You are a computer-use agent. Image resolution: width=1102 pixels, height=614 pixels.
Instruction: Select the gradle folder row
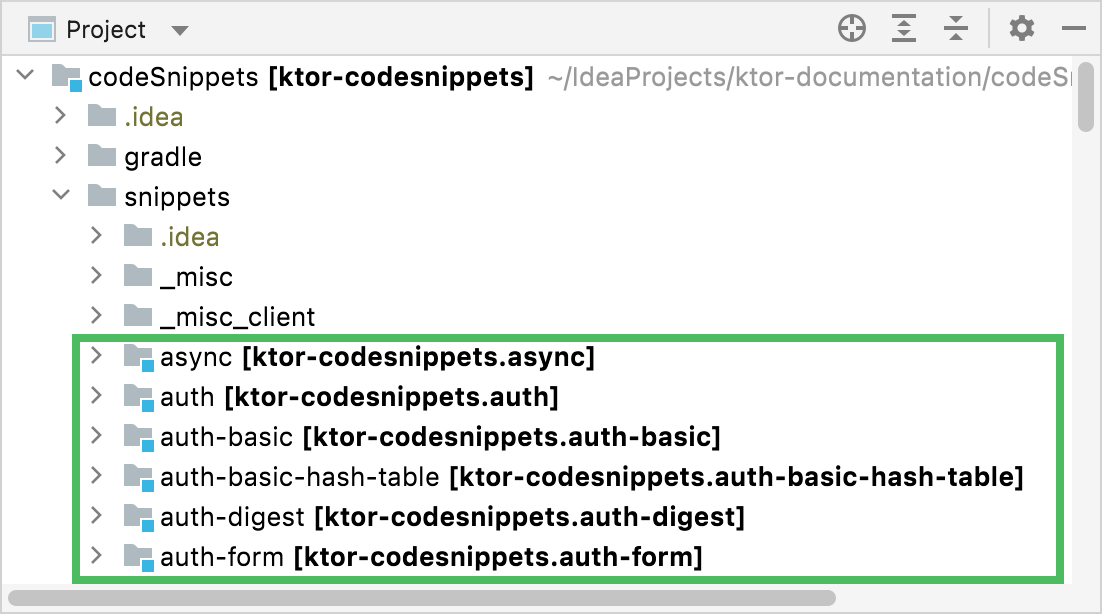click(538, 156)
